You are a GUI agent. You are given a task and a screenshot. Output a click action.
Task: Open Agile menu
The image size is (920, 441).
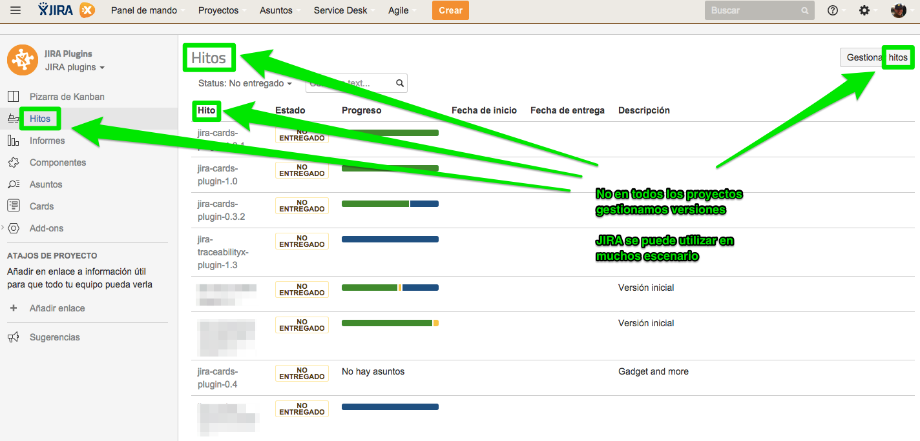point(403,11)
